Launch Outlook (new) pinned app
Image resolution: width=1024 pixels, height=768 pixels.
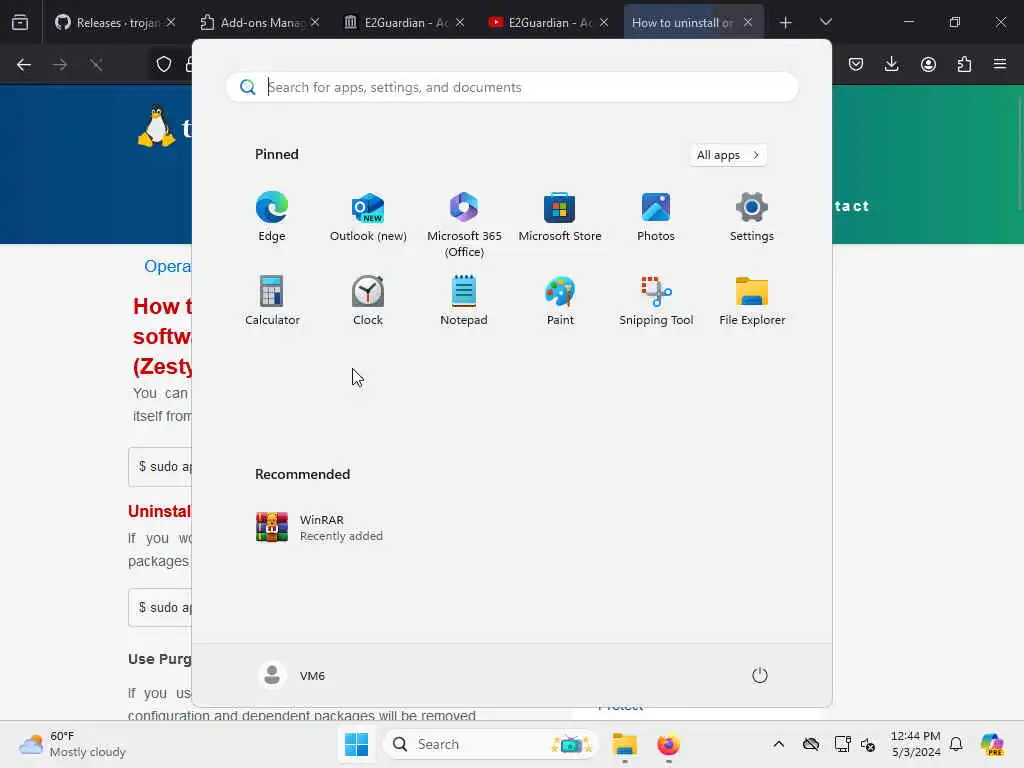[368, 217]
